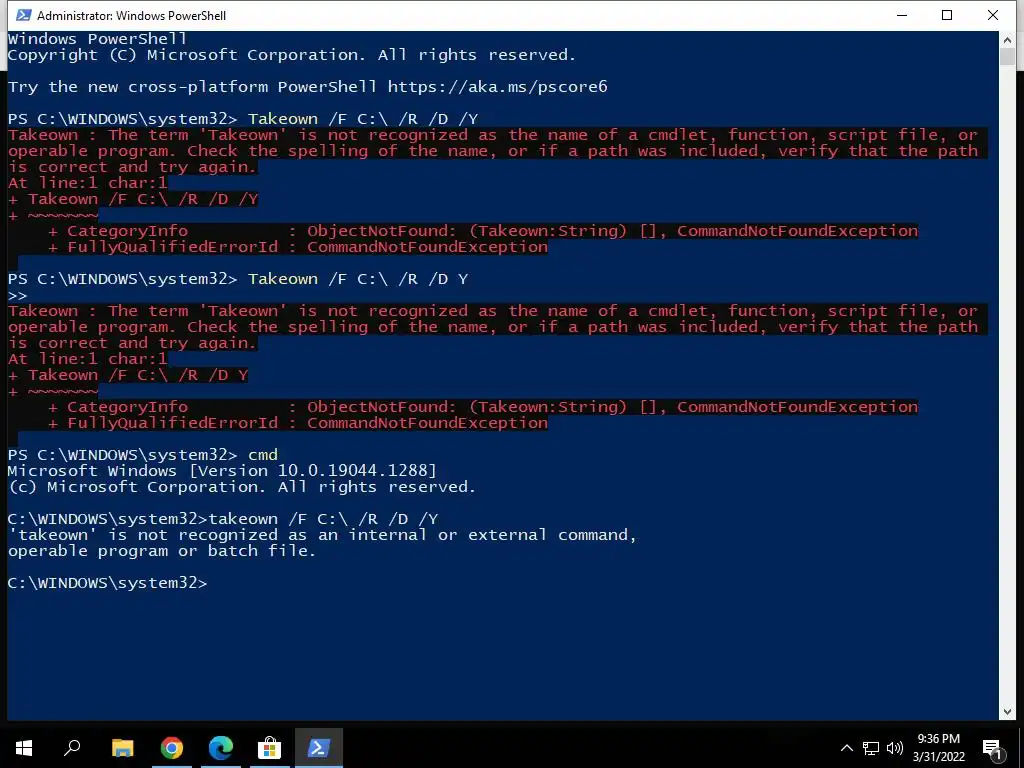This screenshot has width=1024, height=768.
Task: Click the https://aka.ms/pscore6 URL text
Action: click(x=498, y=87)
